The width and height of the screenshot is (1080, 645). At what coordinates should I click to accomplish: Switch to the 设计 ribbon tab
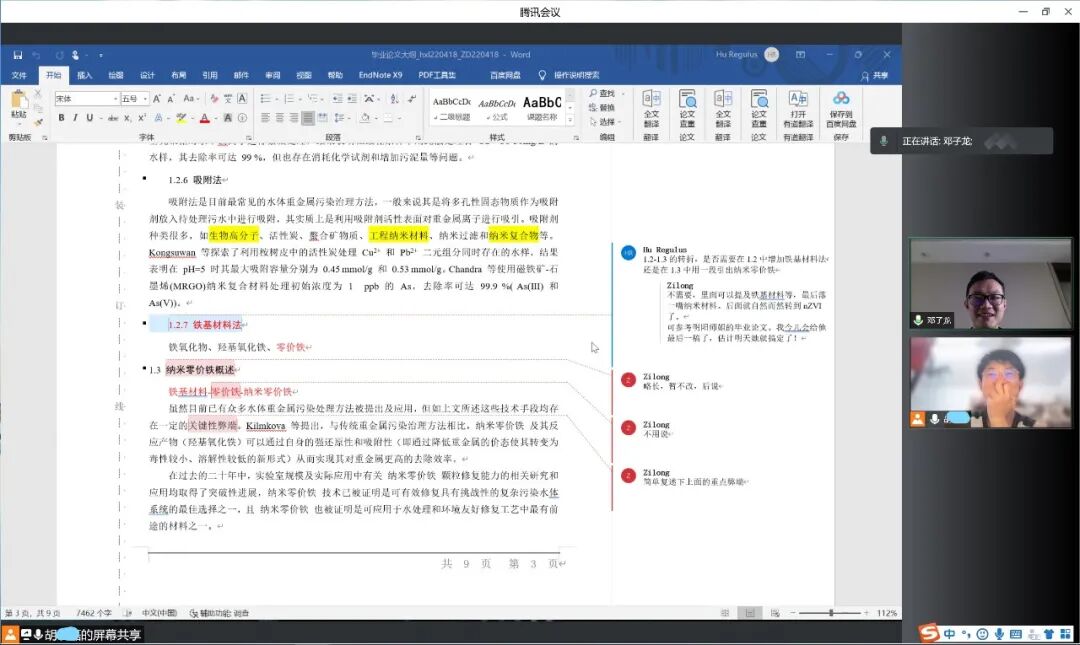coord(147,75)
